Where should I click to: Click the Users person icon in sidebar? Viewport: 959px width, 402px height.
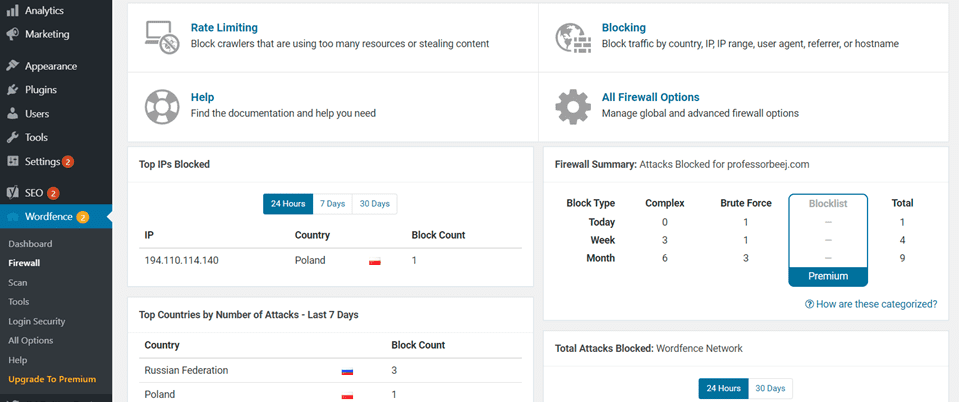point(13,114)
